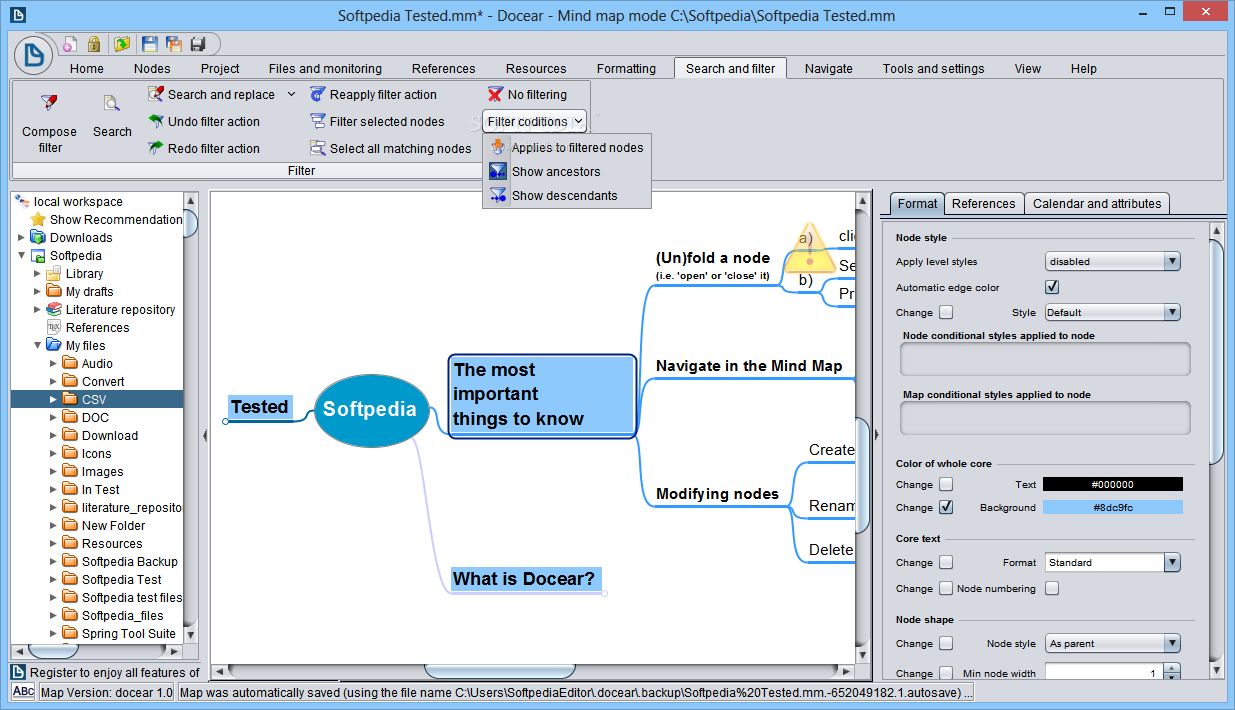
Task: Click the Compose filter funnel icon
Action: point(49,102)
